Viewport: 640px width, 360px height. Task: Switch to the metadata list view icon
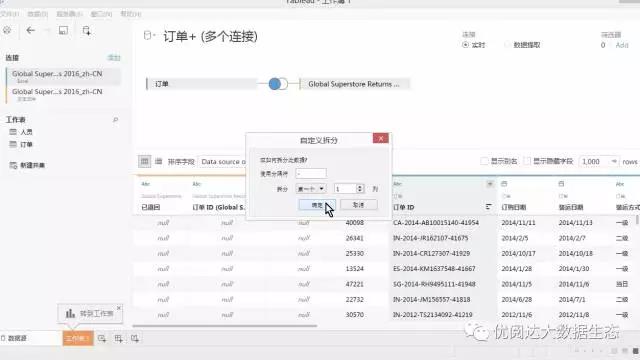pyautogui.click(x=159, y=161)
